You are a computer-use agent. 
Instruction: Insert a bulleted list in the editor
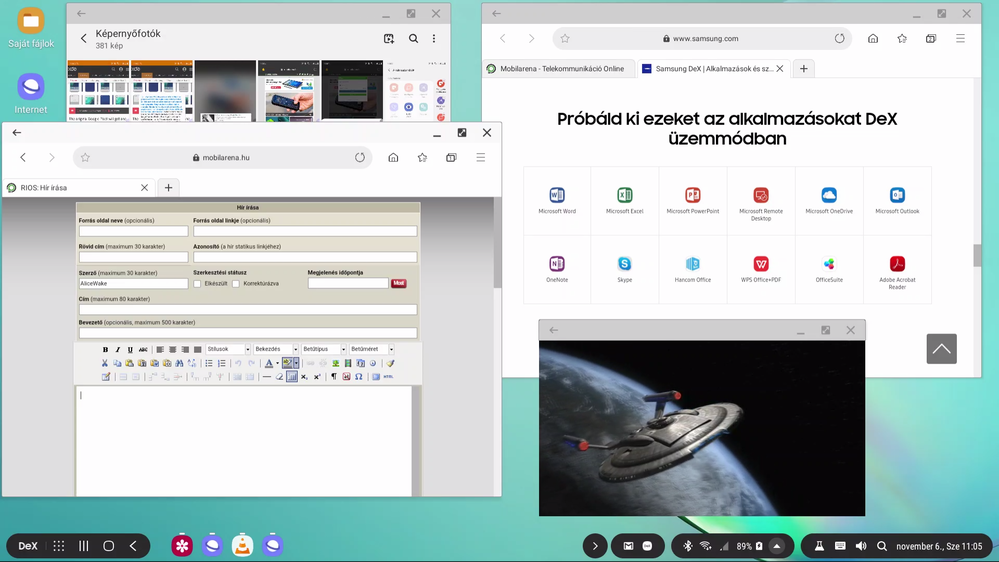pos(209,363)
